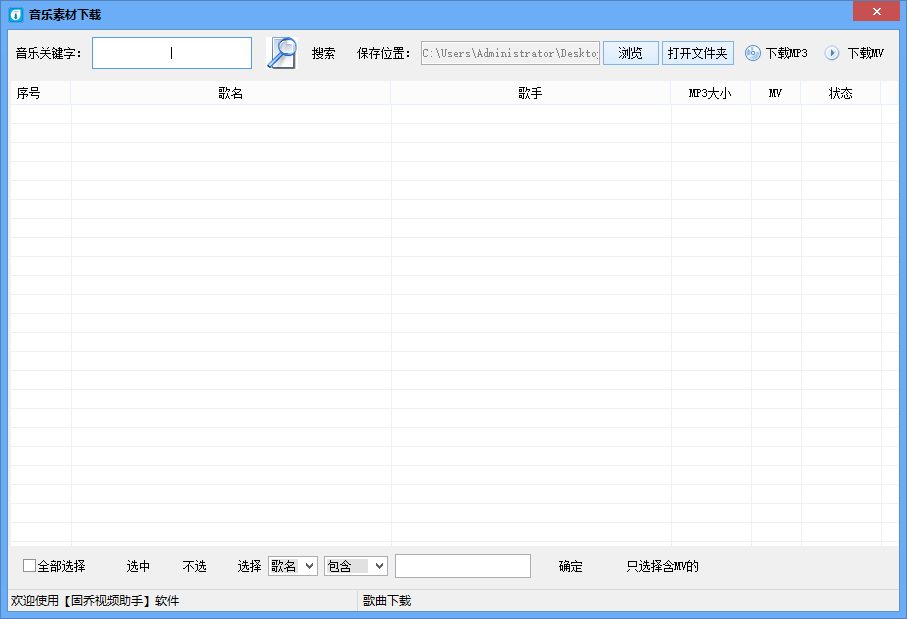
Task: Click the 保存位置 path field
Action: [x=510, y=52]
